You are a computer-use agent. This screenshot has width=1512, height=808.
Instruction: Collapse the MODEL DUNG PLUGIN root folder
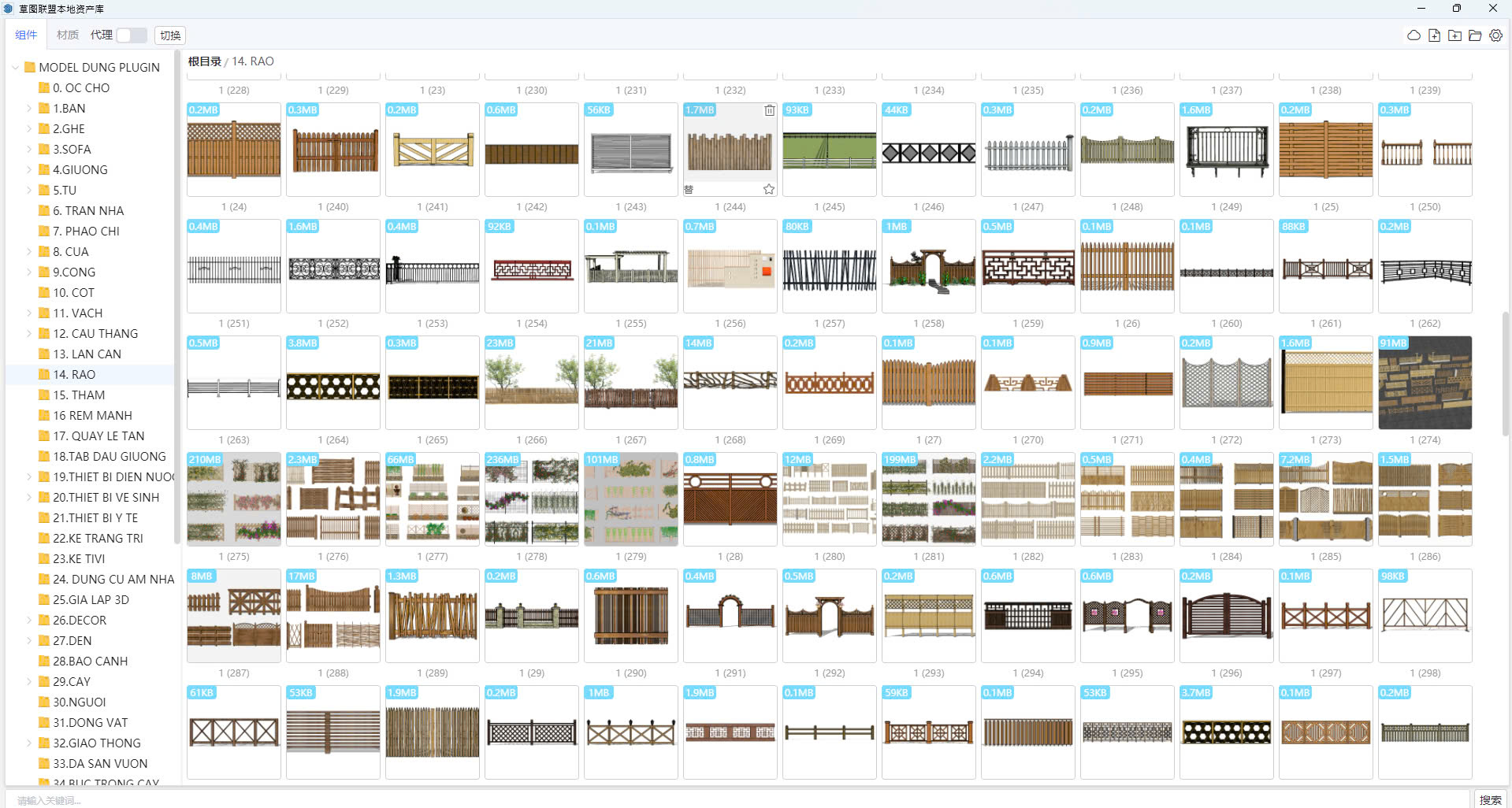click(x=15, y=68)
